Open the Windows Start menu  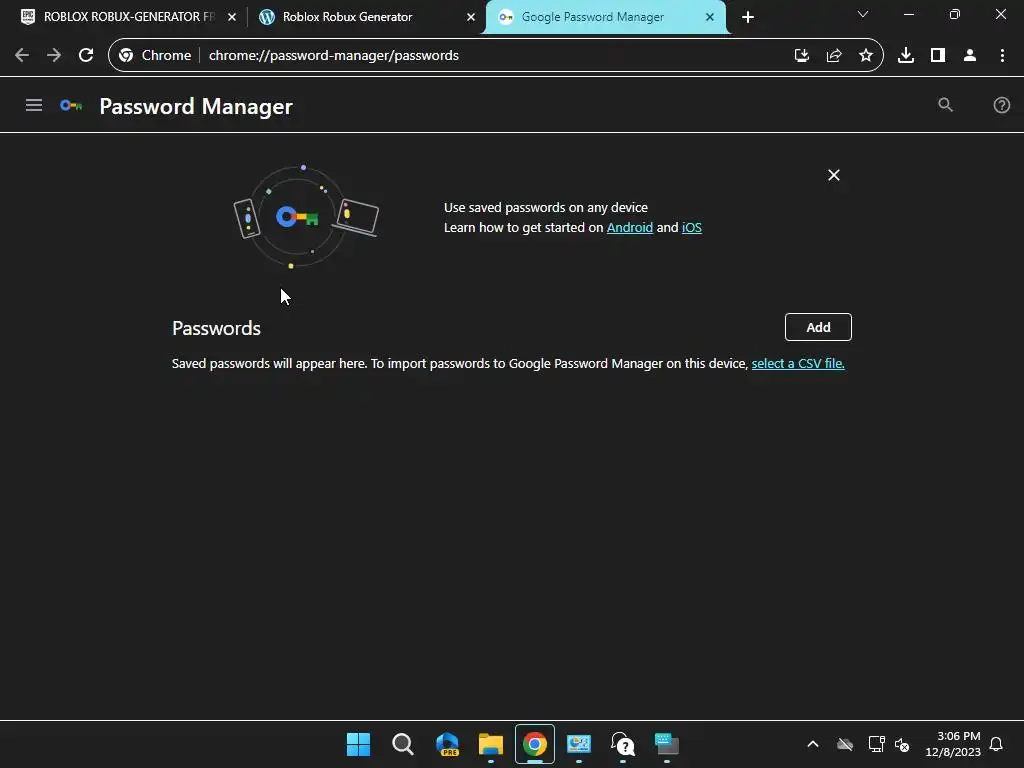[359, 744]
